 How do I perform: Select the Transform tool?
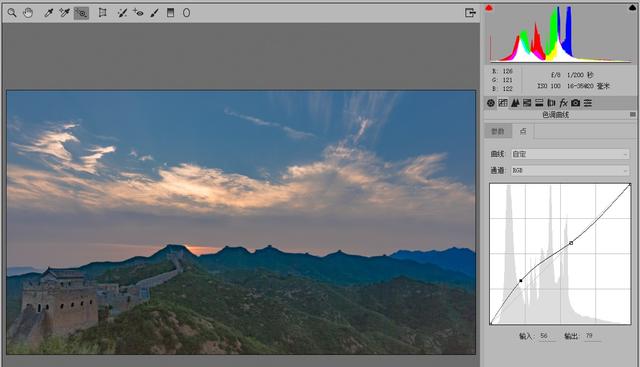pos(102,13)
